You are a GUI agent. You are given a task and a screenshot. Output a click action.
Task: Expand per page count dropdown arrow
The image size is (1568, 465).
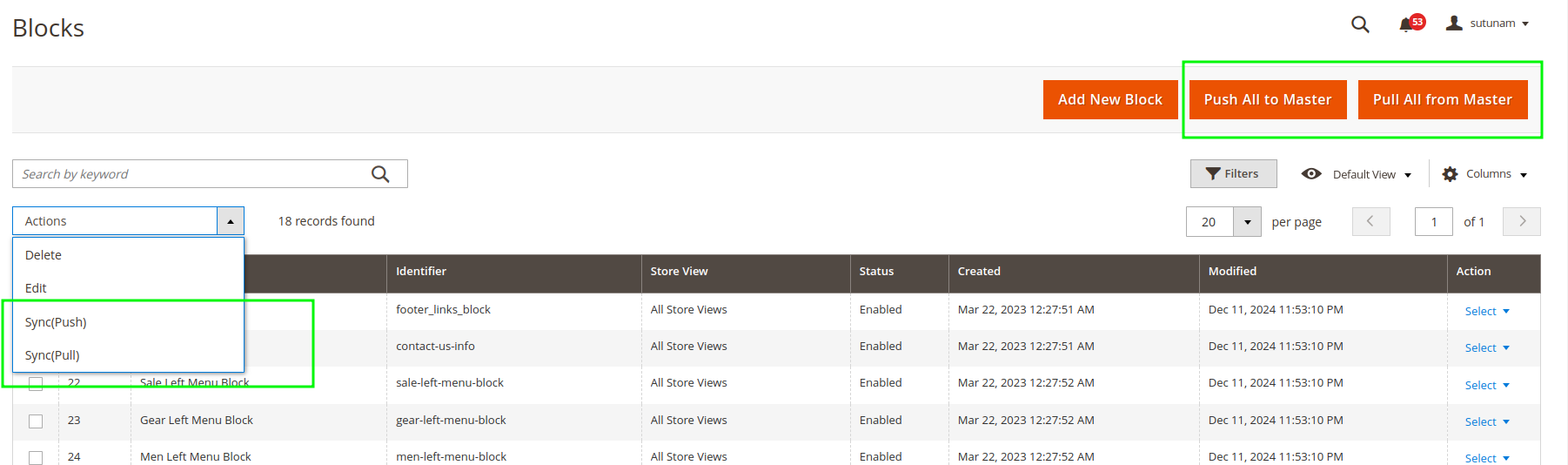point(1247,222)
